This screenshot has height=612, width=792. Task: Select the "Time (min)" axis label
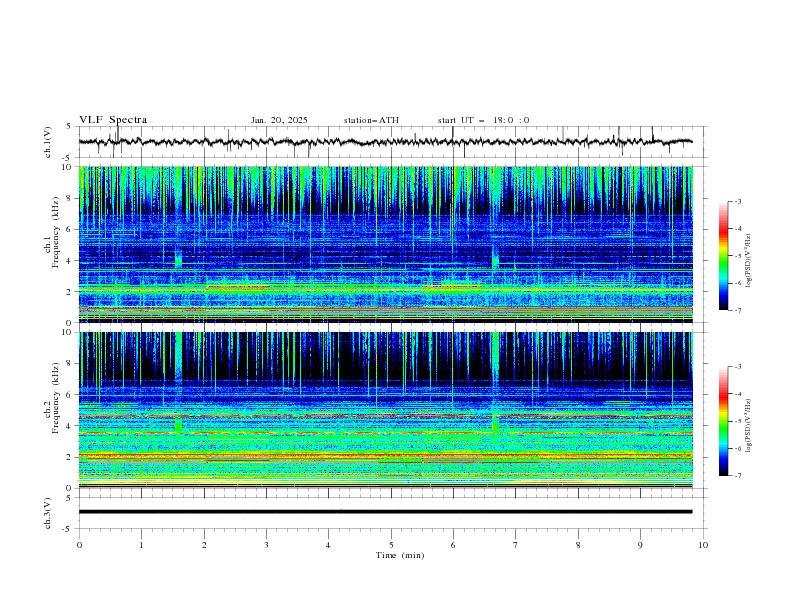tap(400, 555)
